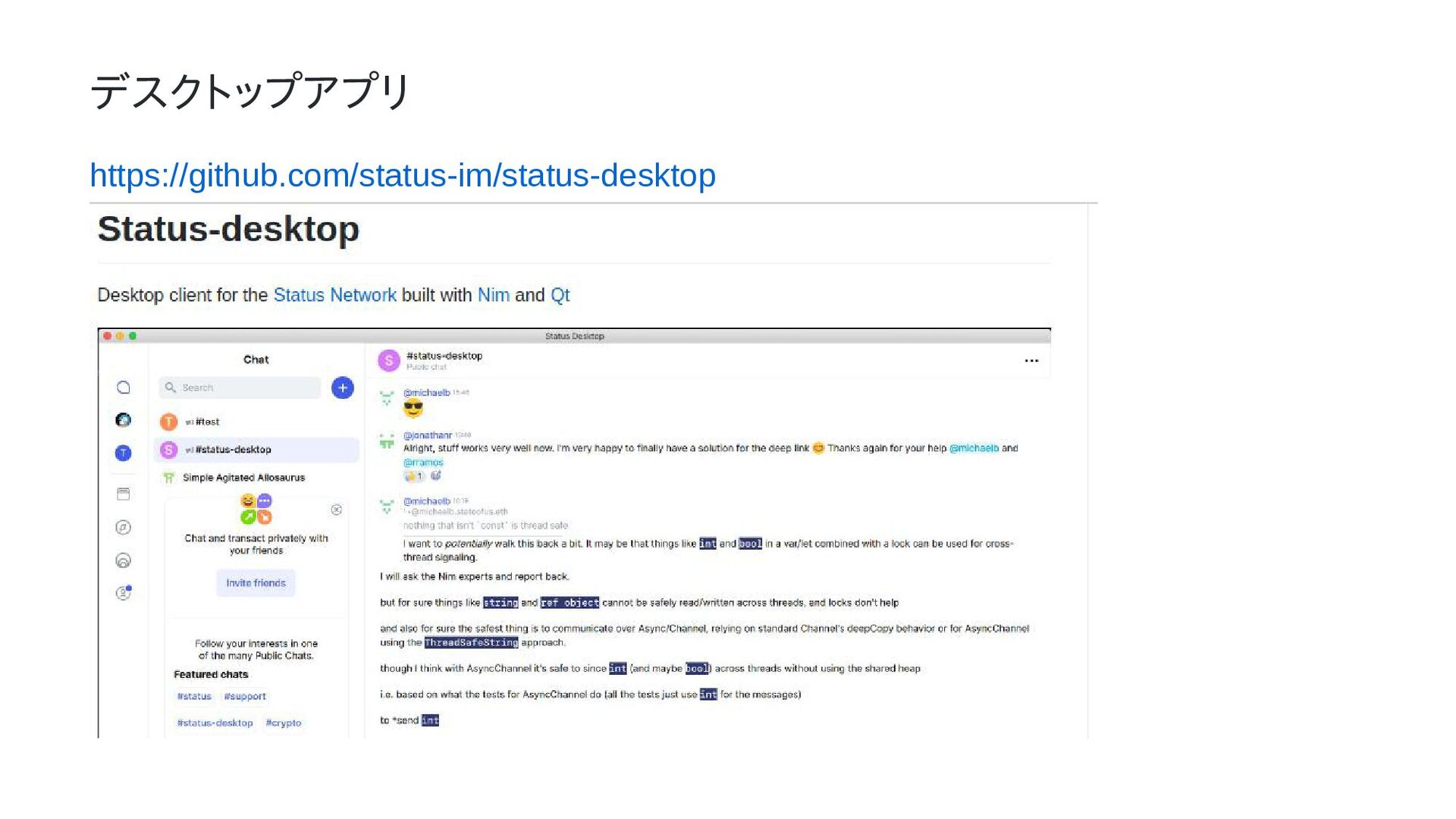Image resolution: width=1456 pixels, height=819 pixels.
Task: Open the Qt link in the description
Action: coord(560,295)
